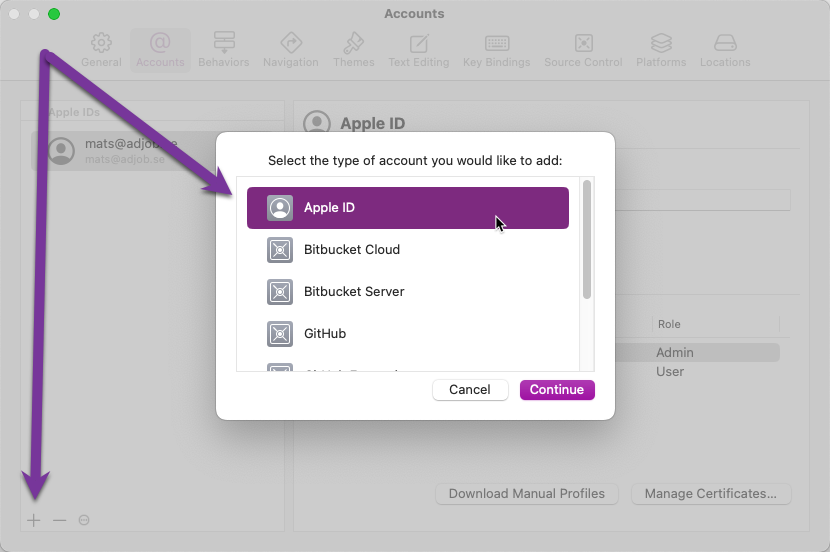The width and height of the screenshot is (830, 552).
Task: Open the General preferences tab
Action: tap(101, 50)
